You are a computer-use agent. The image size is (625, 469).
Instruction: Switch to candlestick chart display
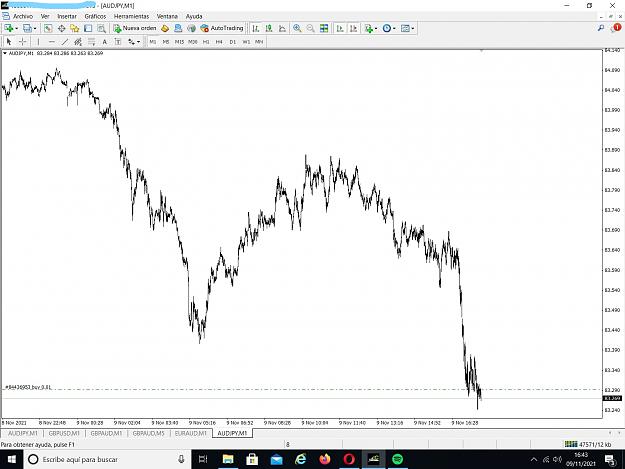pos(269,28)
